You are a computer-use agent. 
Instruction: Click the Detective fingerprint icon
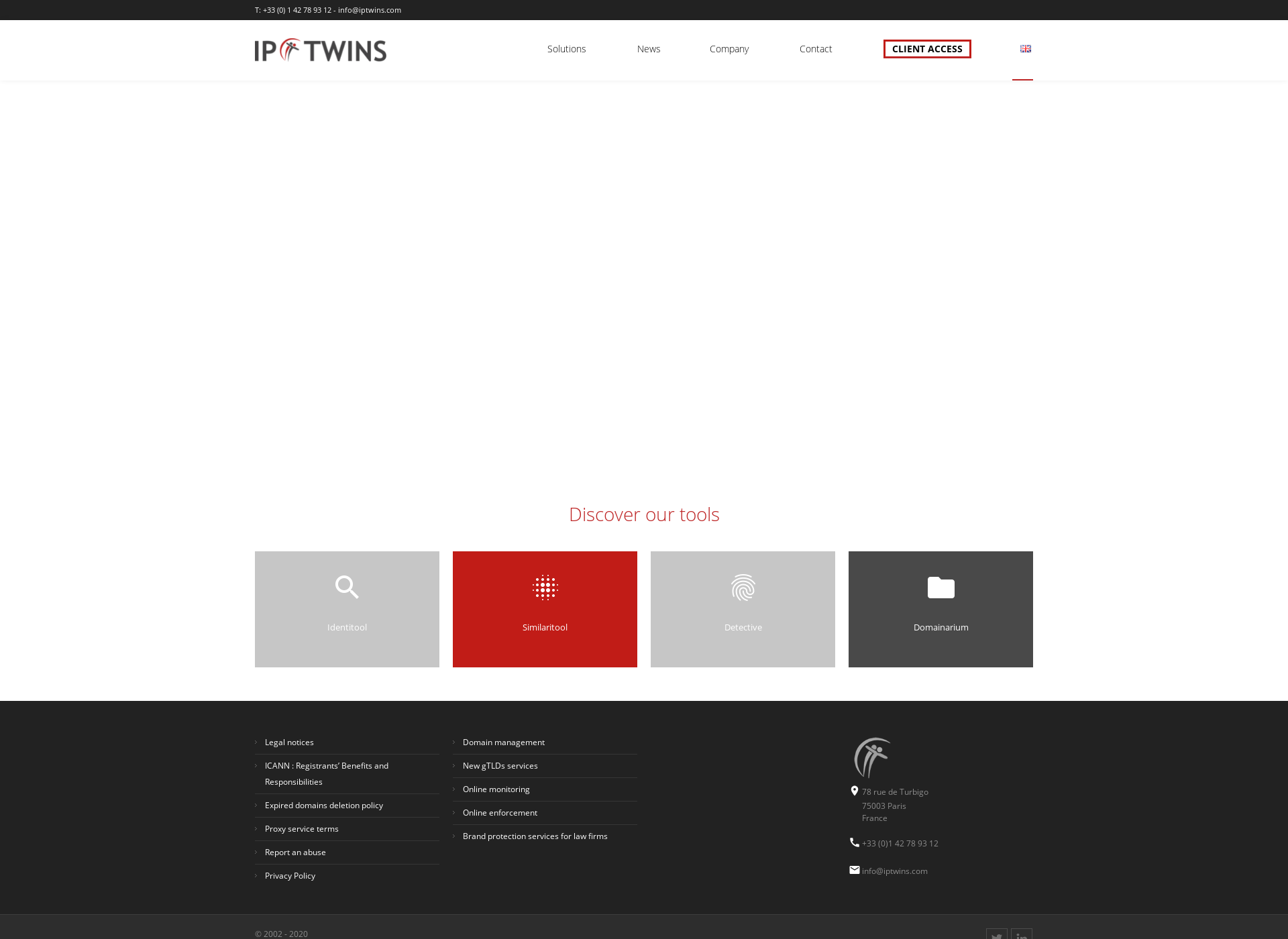click(744, 587)
